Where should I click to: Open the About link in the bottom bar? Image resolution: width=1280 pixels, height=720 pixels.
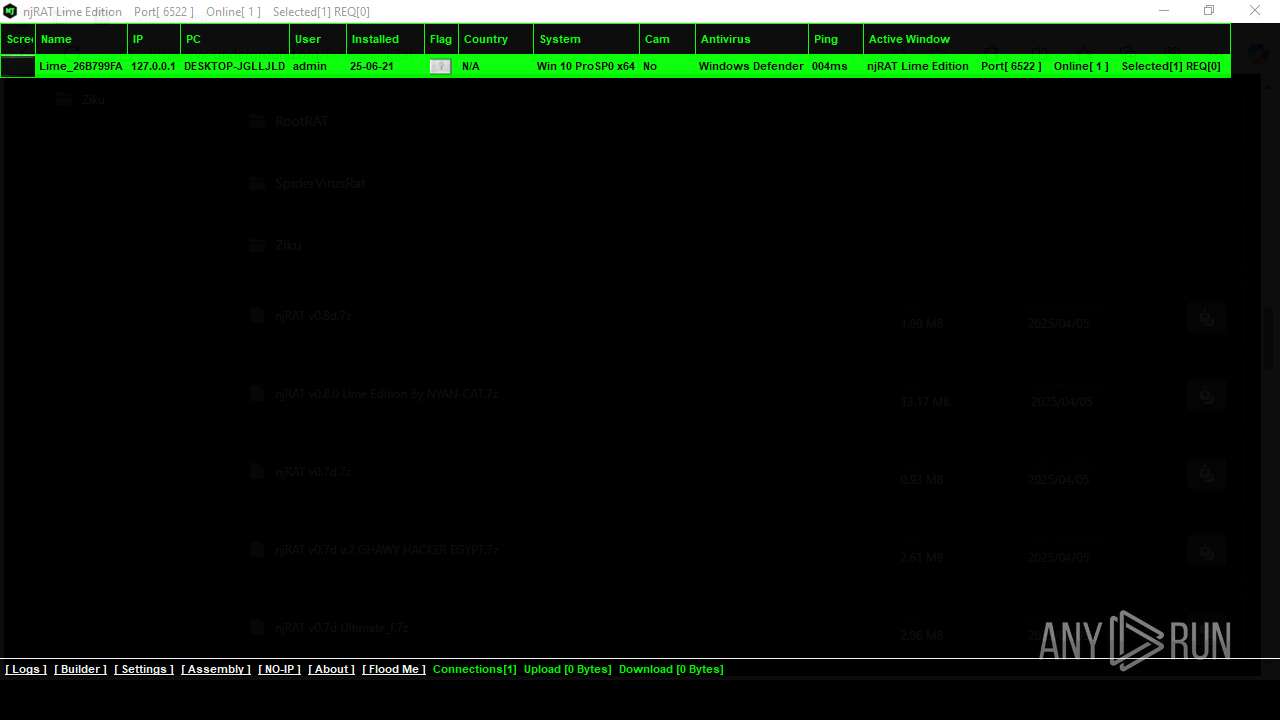(x=331, y=669)
